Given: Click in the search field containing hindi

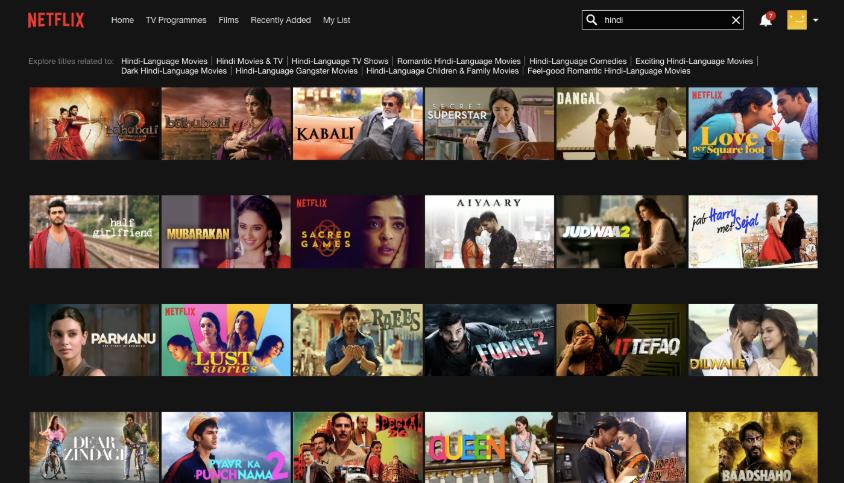Looking at the screenshot, I should click(x=665, y=20).
